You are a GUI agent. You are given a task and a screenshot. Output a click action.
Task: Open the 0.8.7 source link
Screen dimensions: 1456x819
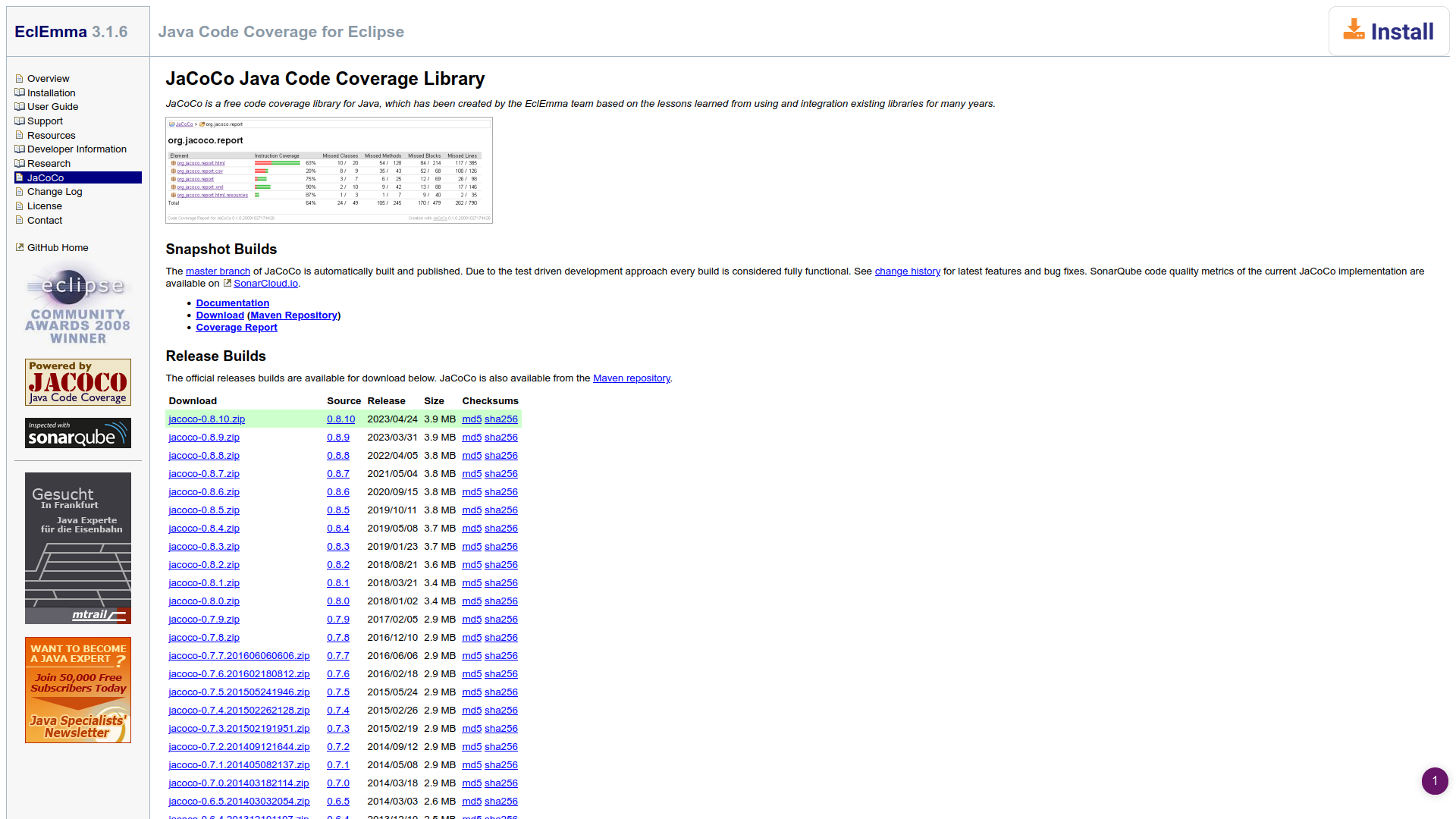click(x=338, y=474)
